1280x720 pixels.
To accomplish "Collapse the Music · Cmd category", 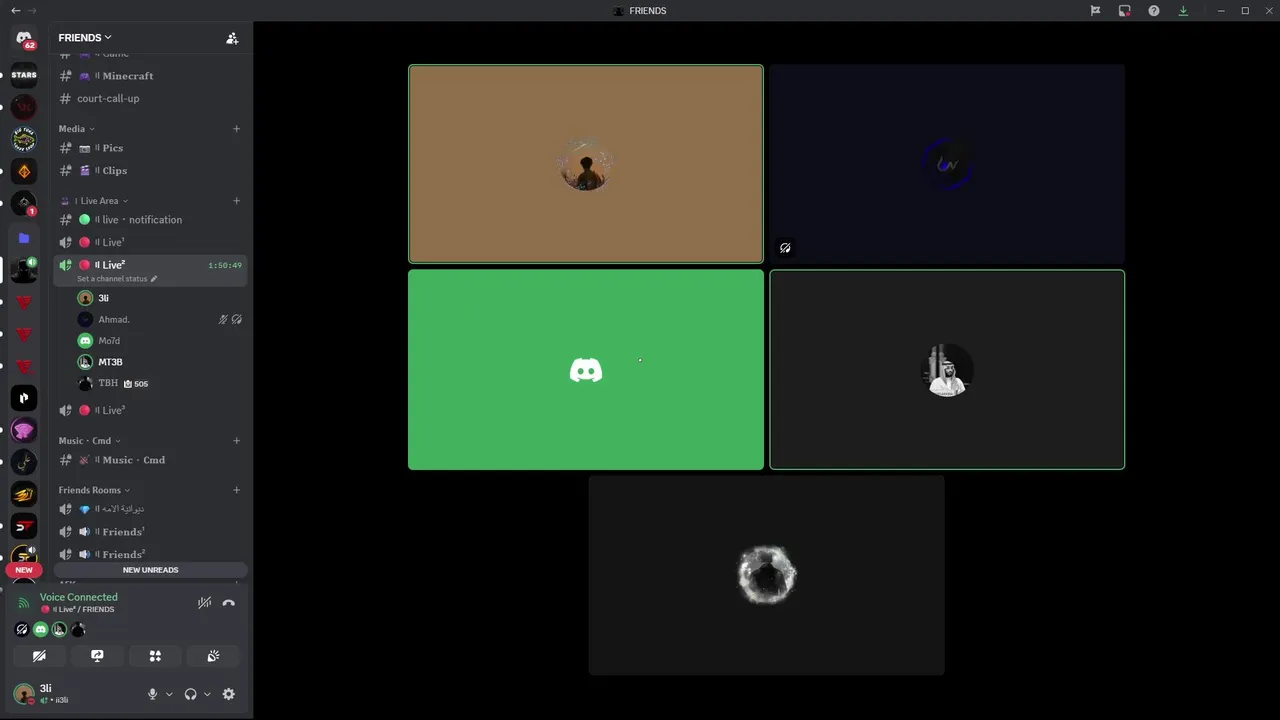I will click(89, 441).
